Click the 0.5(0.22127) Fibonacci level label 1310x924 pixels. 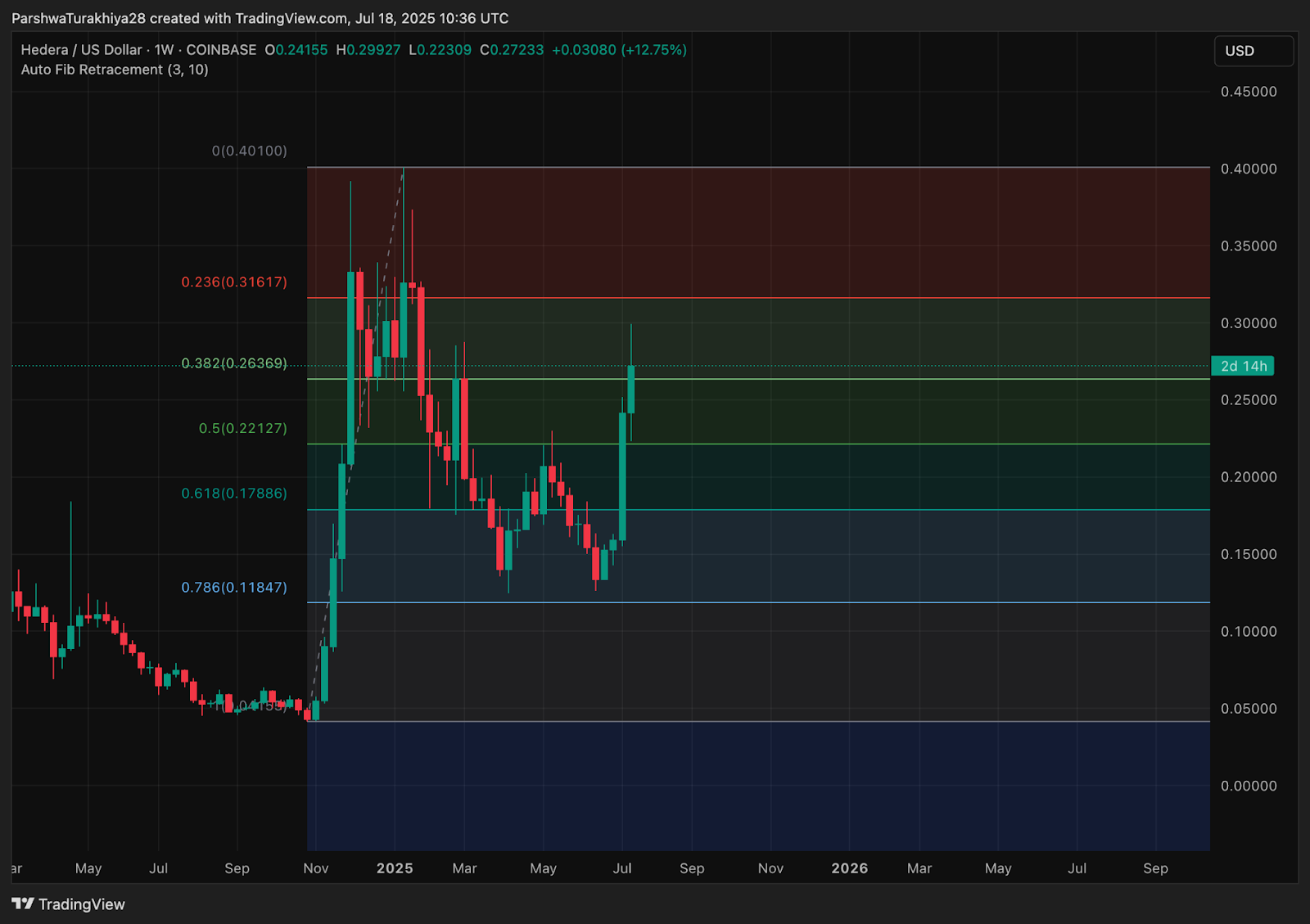click(243, 428)
